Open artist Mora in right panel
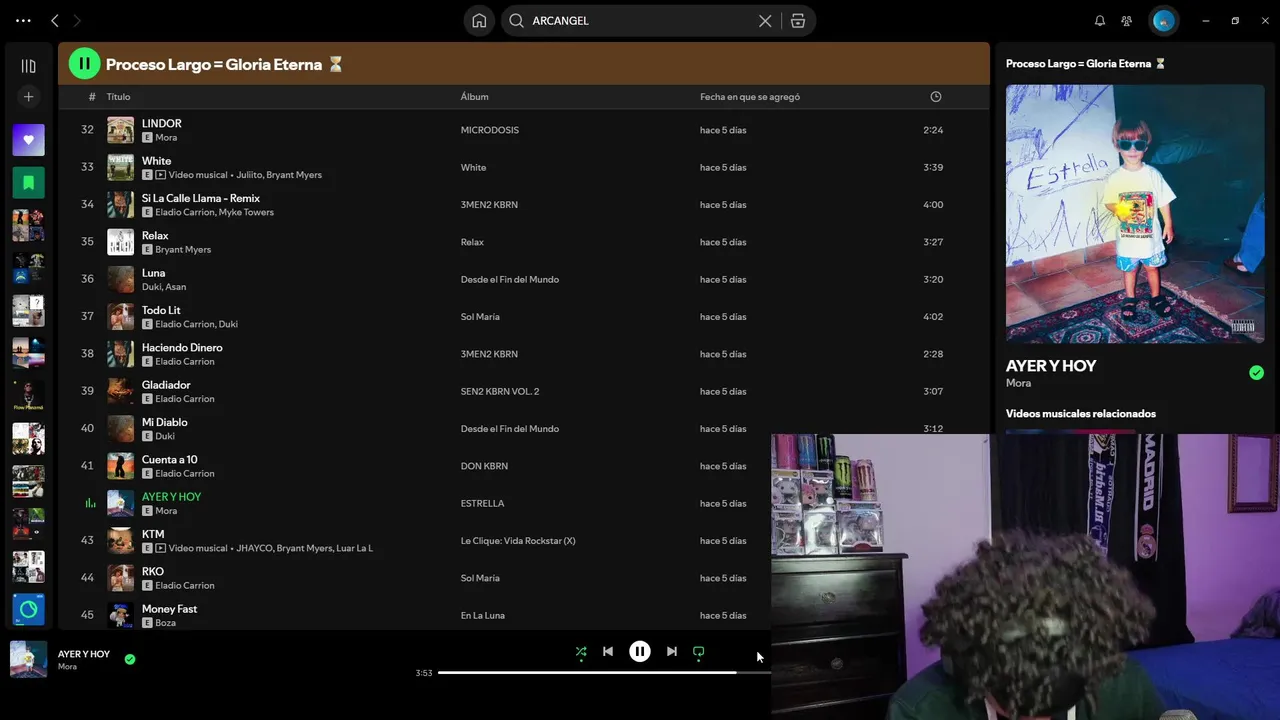The width and height of the screenshot is (1280, 720). point(1018,383)
